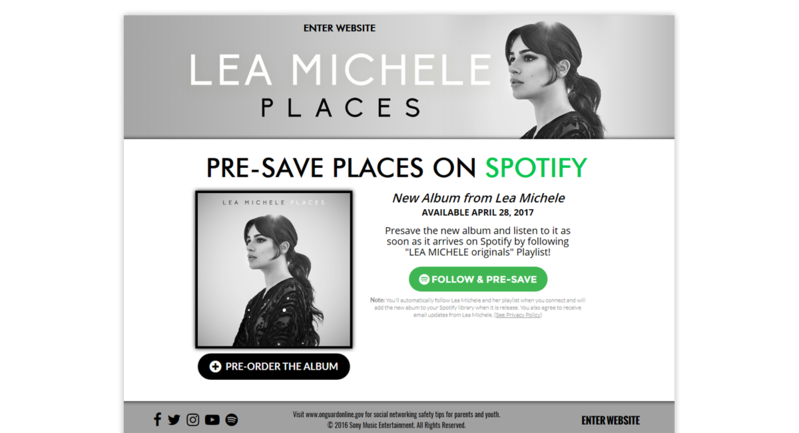799x433 pixels.
Task: Open the YouTube icon in footer
Action: 212,420
